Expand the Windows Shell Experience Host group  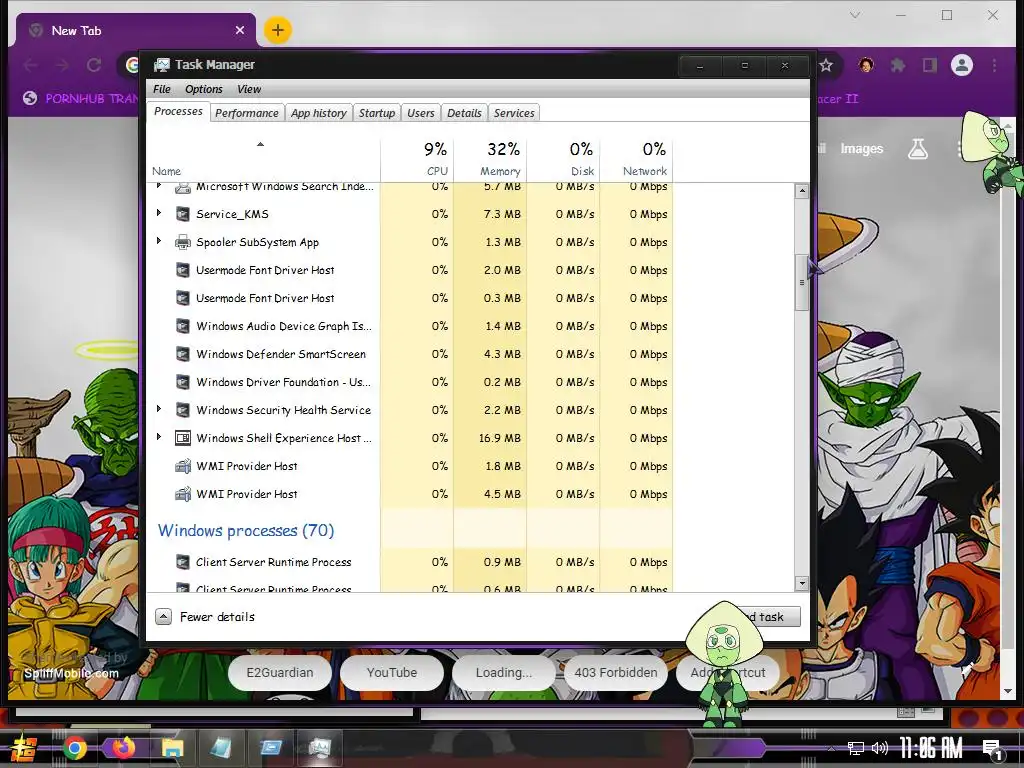point(159,437)
